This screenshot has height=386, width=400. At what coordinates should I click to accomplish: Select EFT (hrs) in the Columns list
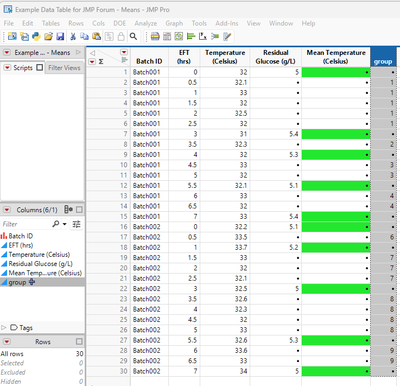pyautogui.click(x=21, y=245)
